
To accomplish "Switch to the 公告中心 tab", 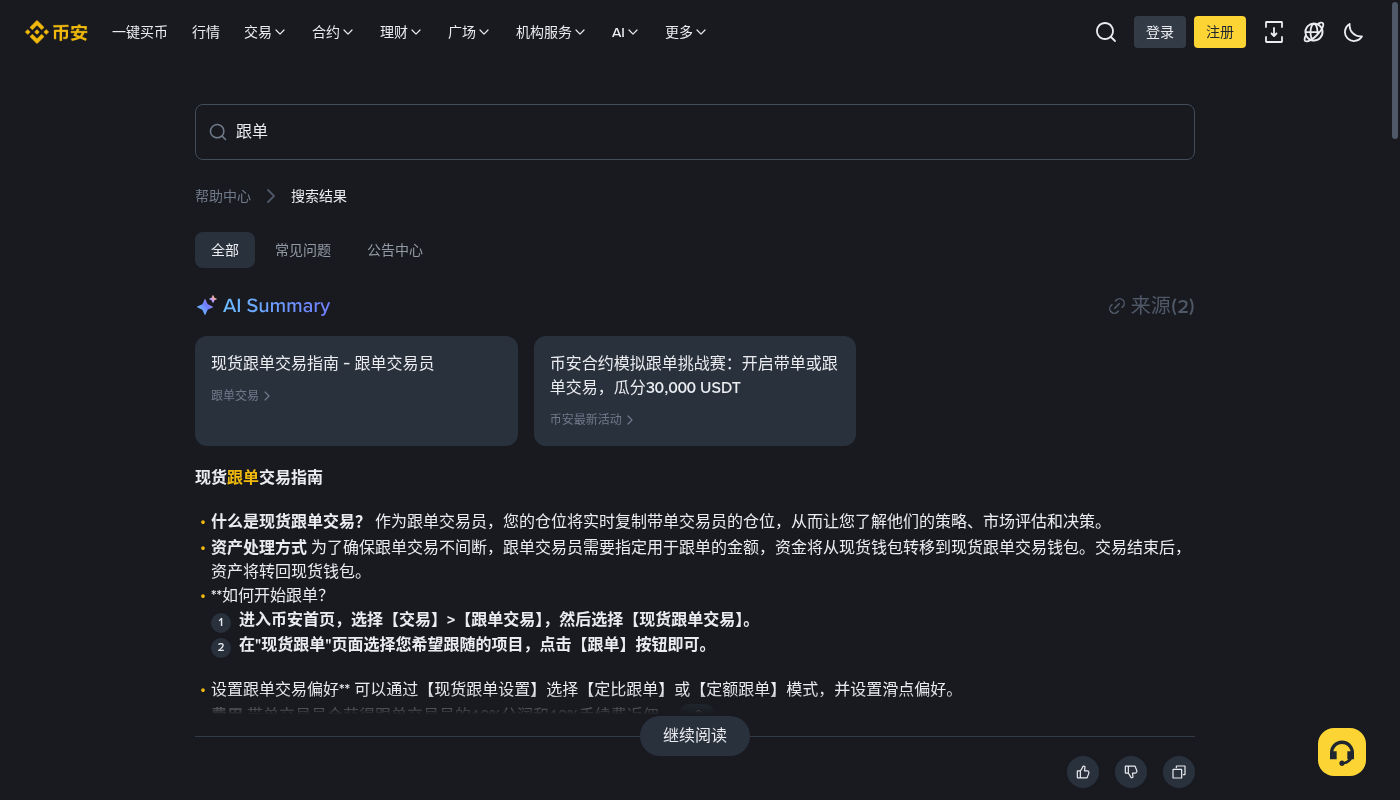I will 395,250.
